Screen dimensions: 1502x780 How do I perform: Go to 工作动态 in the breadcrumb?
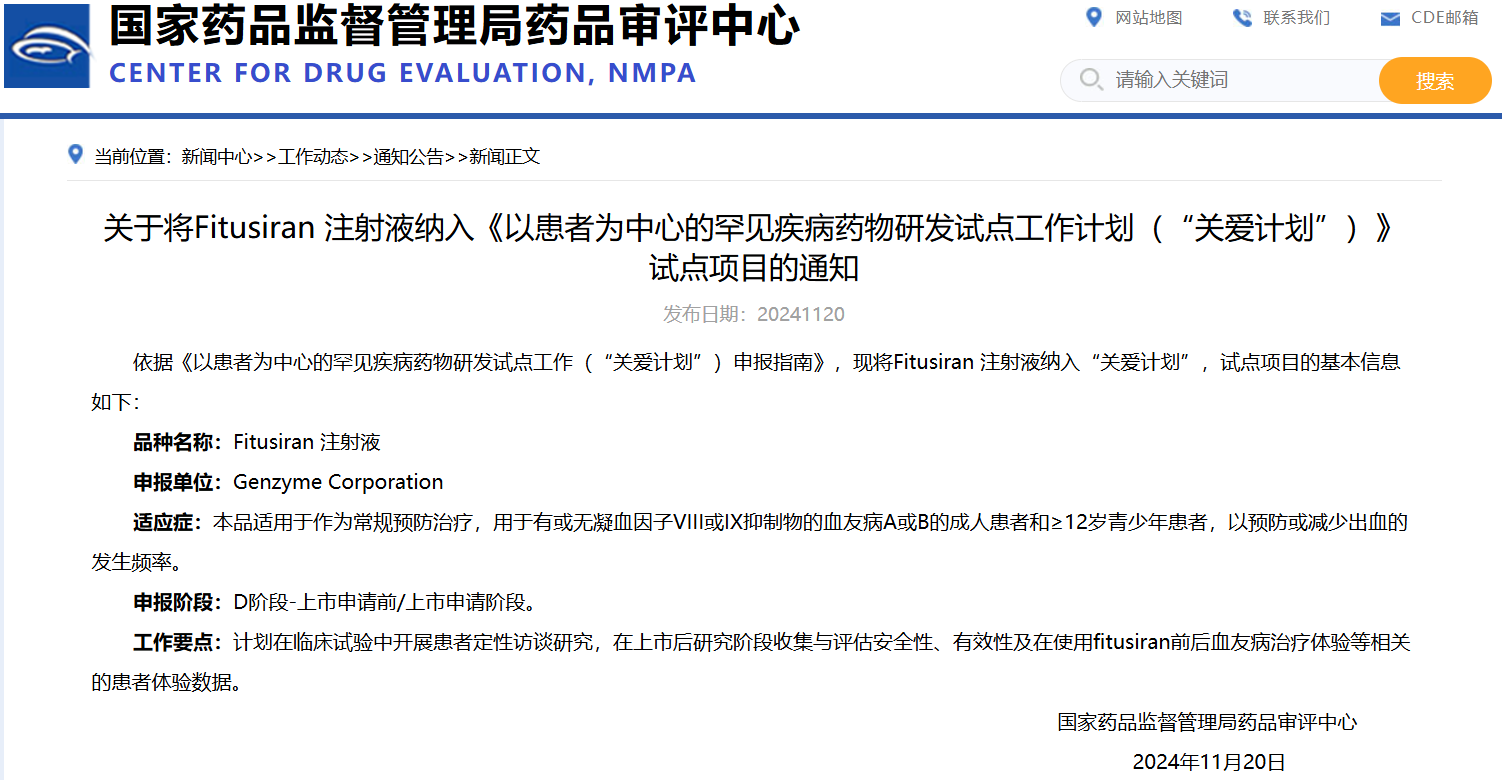[x=313, y=156]
